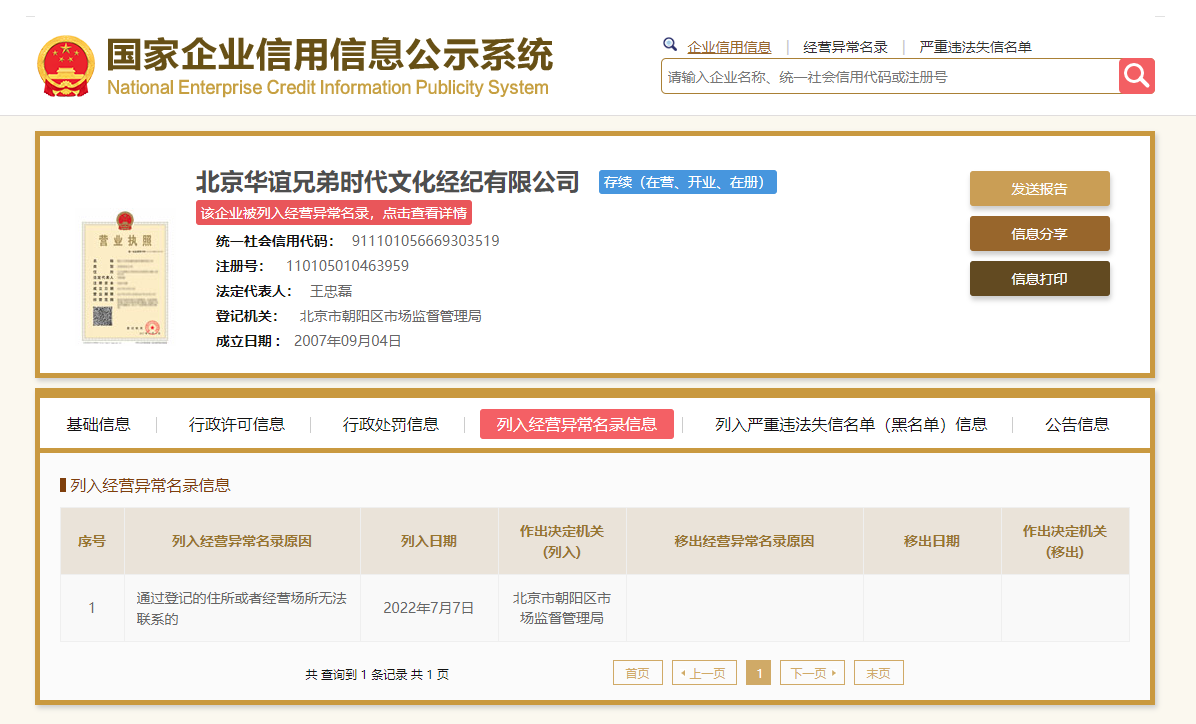Click the decision authority cell in table row 1

coord(562,608)
